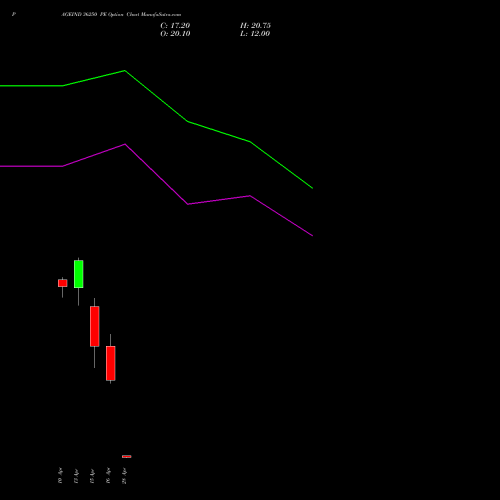
Task: Select the high value 'H: 20.75'
Action: 255,26
